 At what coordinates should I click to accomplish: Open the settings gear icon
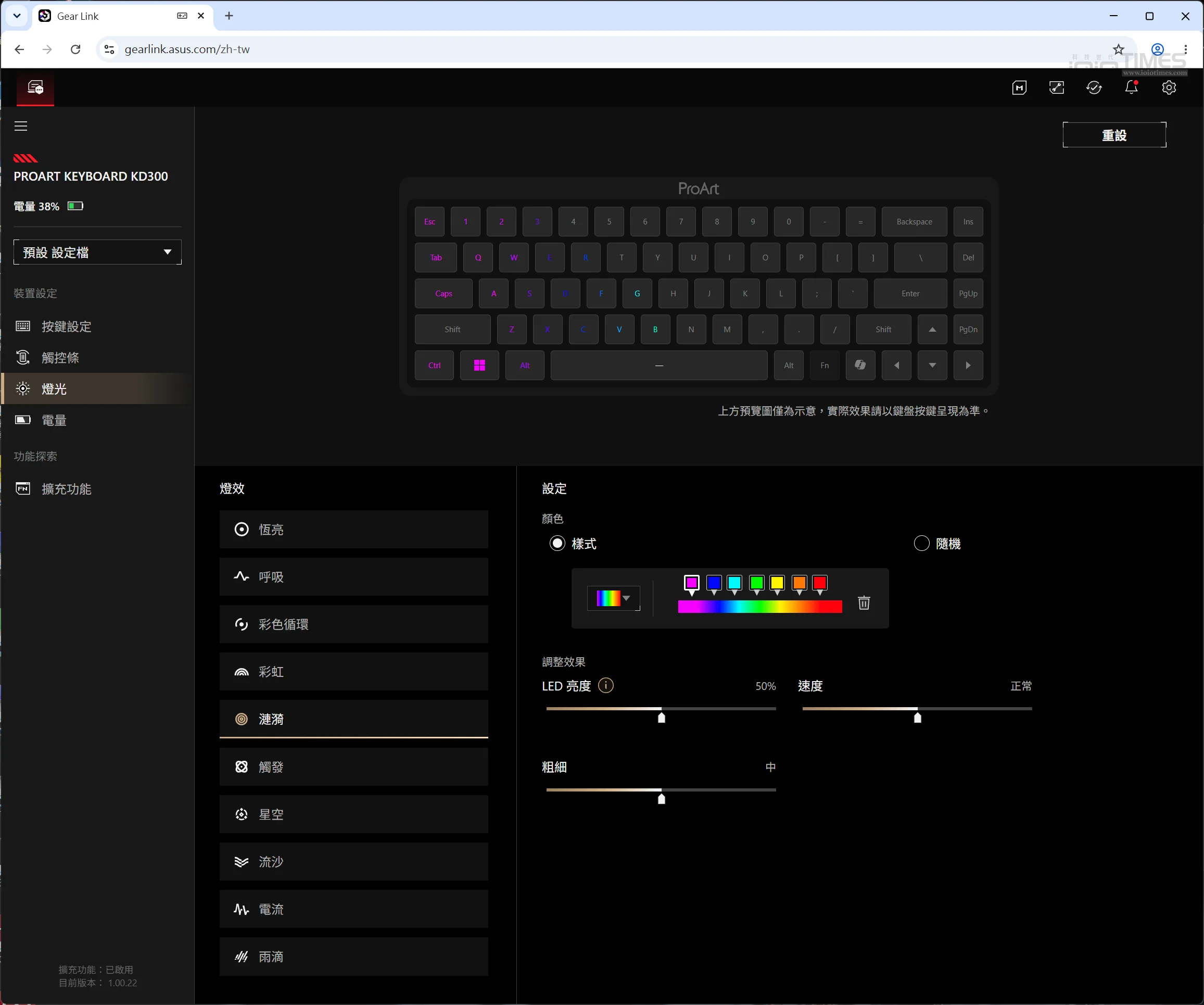[1169, 88]
